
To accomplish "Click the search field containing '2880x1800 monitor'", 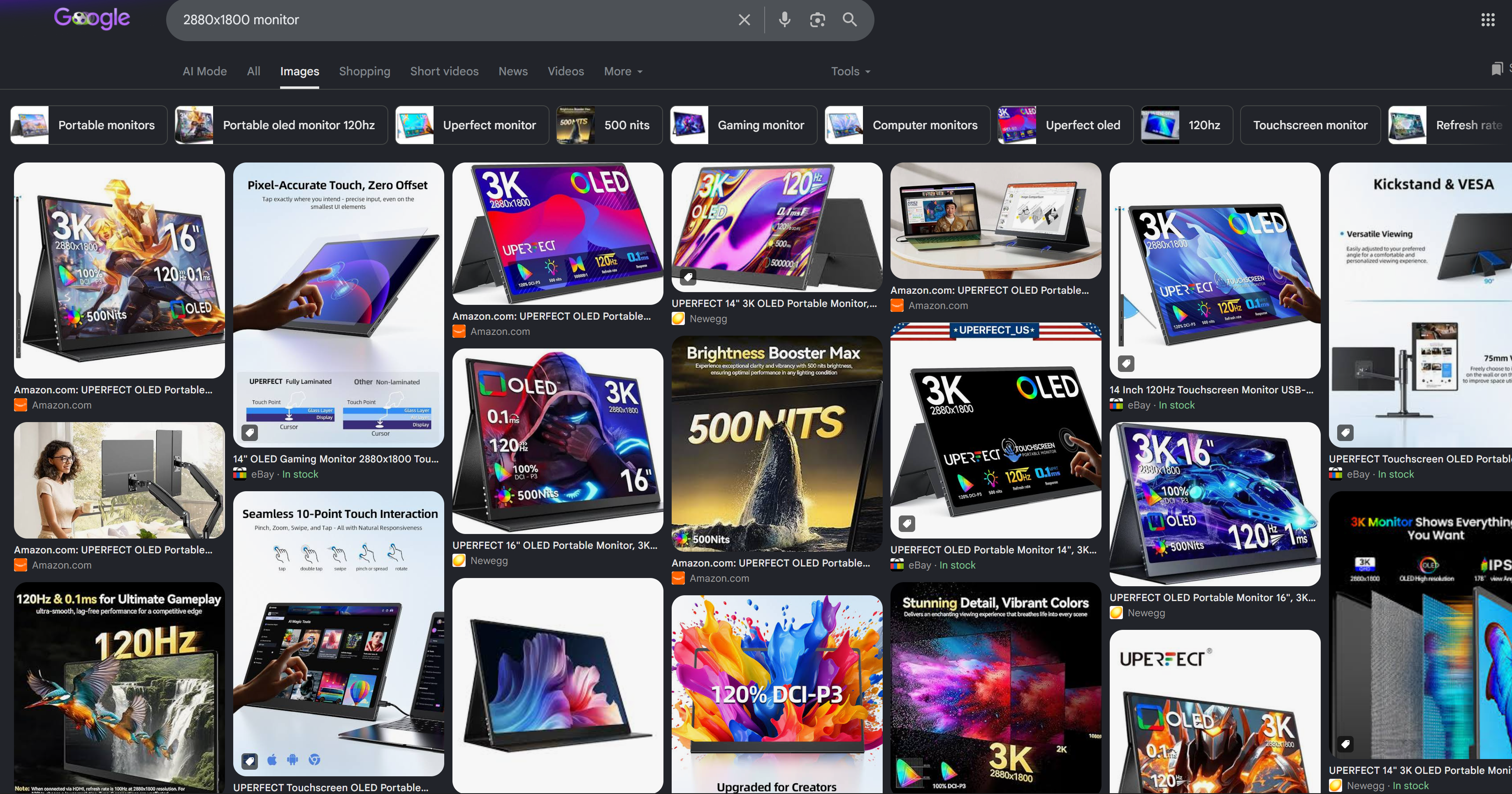I will coord(452,20).
